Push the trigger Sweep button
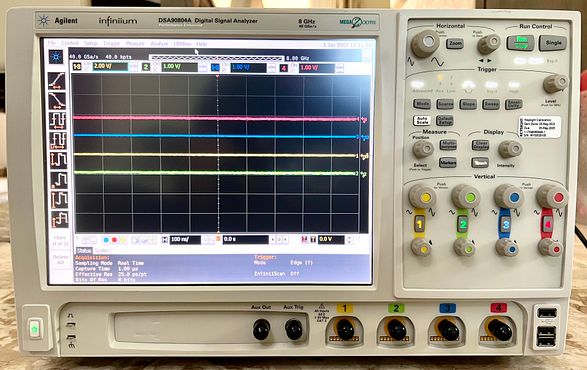 [x=491, y=104]
